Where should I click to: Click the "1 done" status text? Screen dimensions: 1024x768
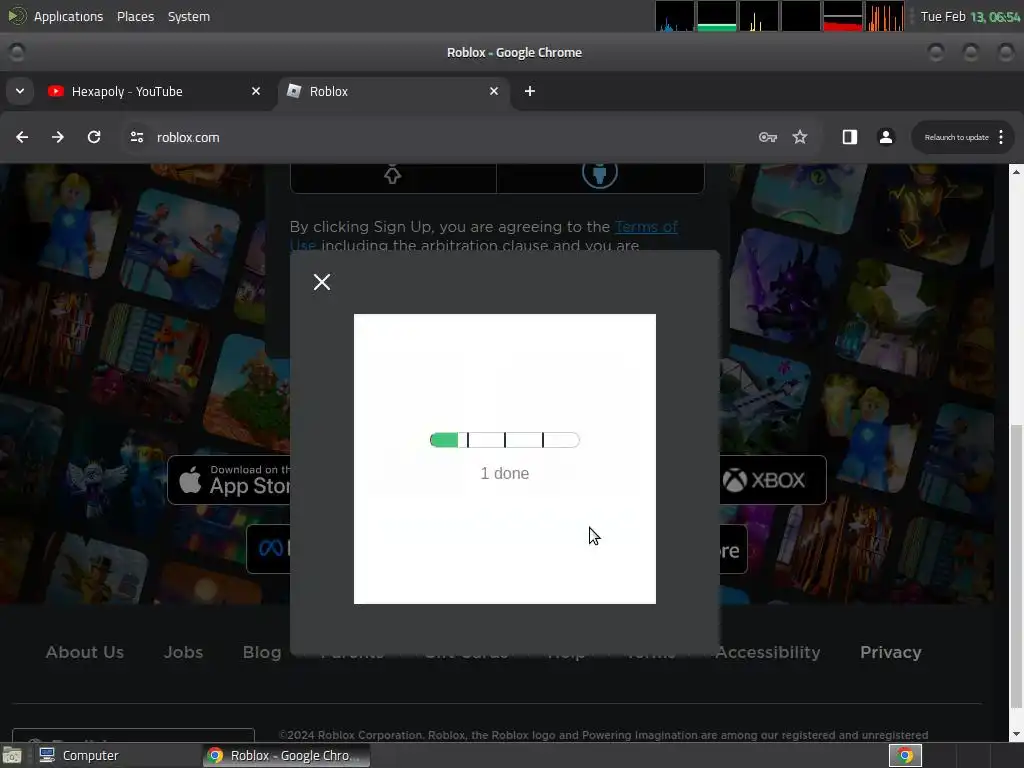coord(505,473)
